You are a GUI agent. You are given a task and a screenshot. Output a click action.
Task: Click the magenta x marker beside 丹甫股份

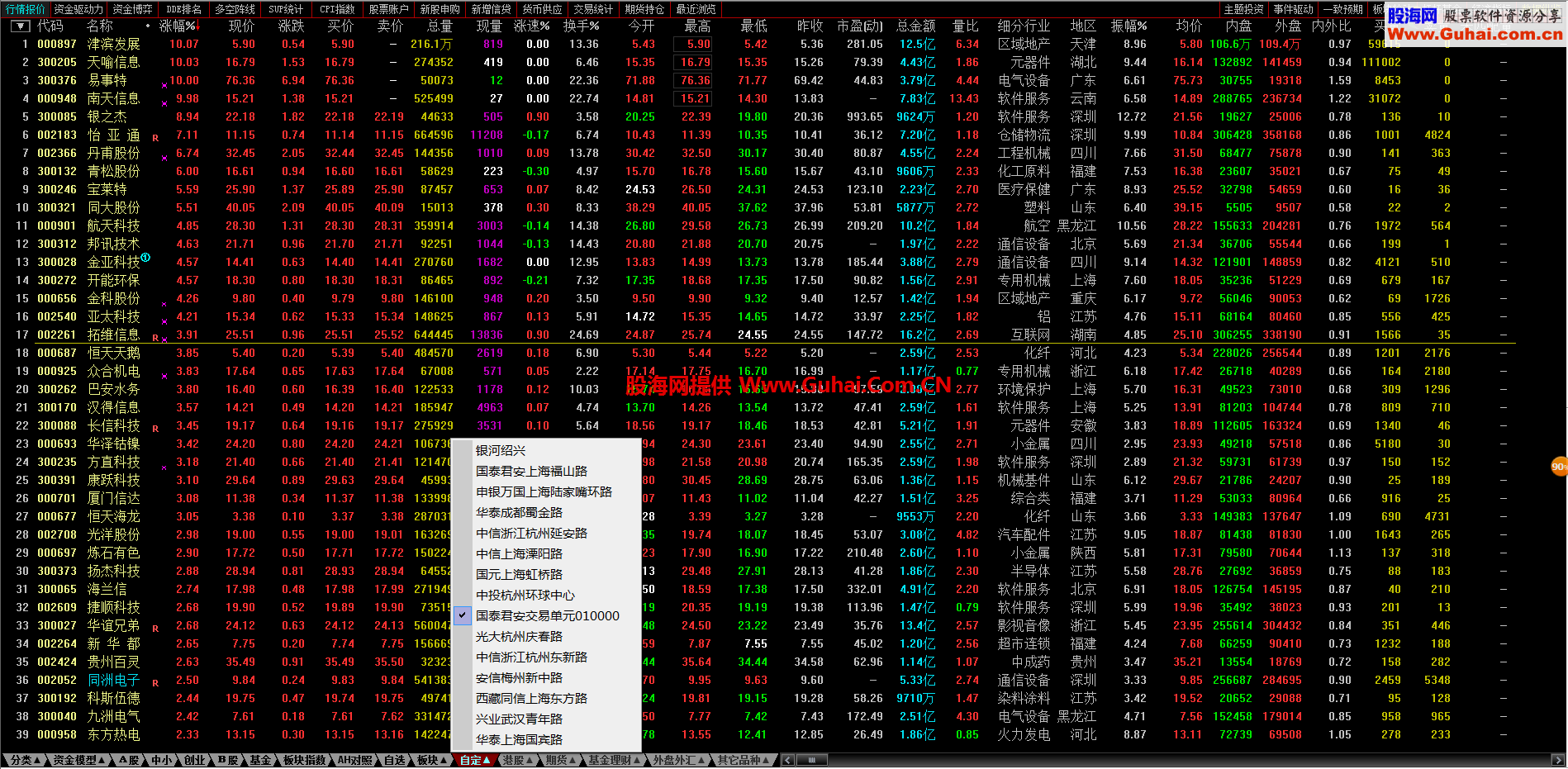coord(164,158)
